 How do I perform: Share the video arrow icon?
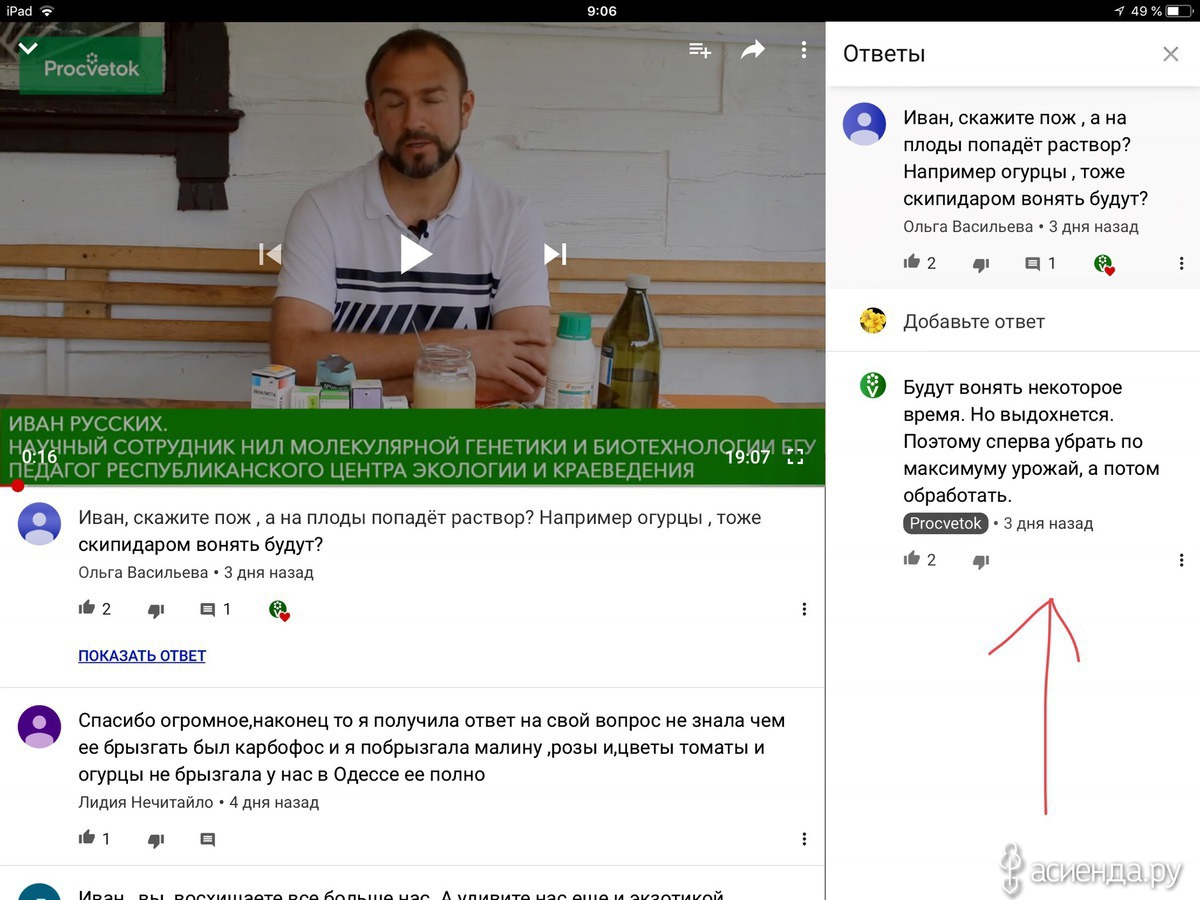[752, 50]
